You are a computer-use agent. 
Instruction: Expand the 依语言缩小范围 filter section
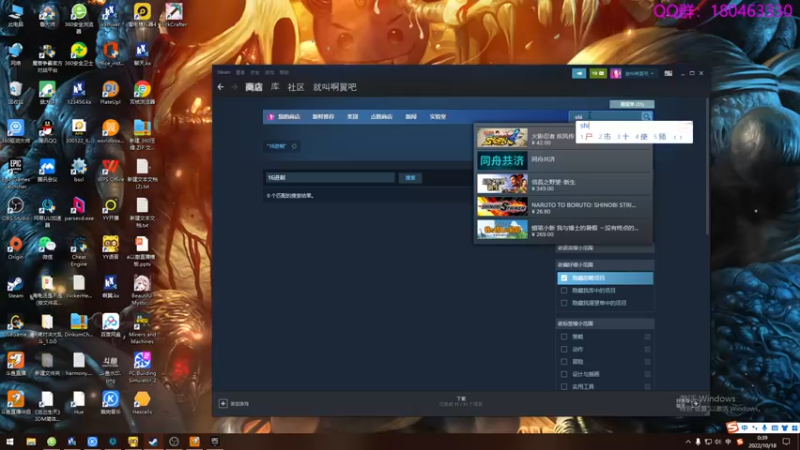(605, 248)
